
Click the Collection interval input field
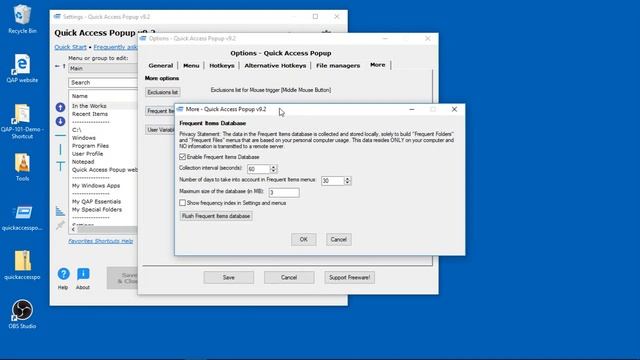[x=259, y=169]
